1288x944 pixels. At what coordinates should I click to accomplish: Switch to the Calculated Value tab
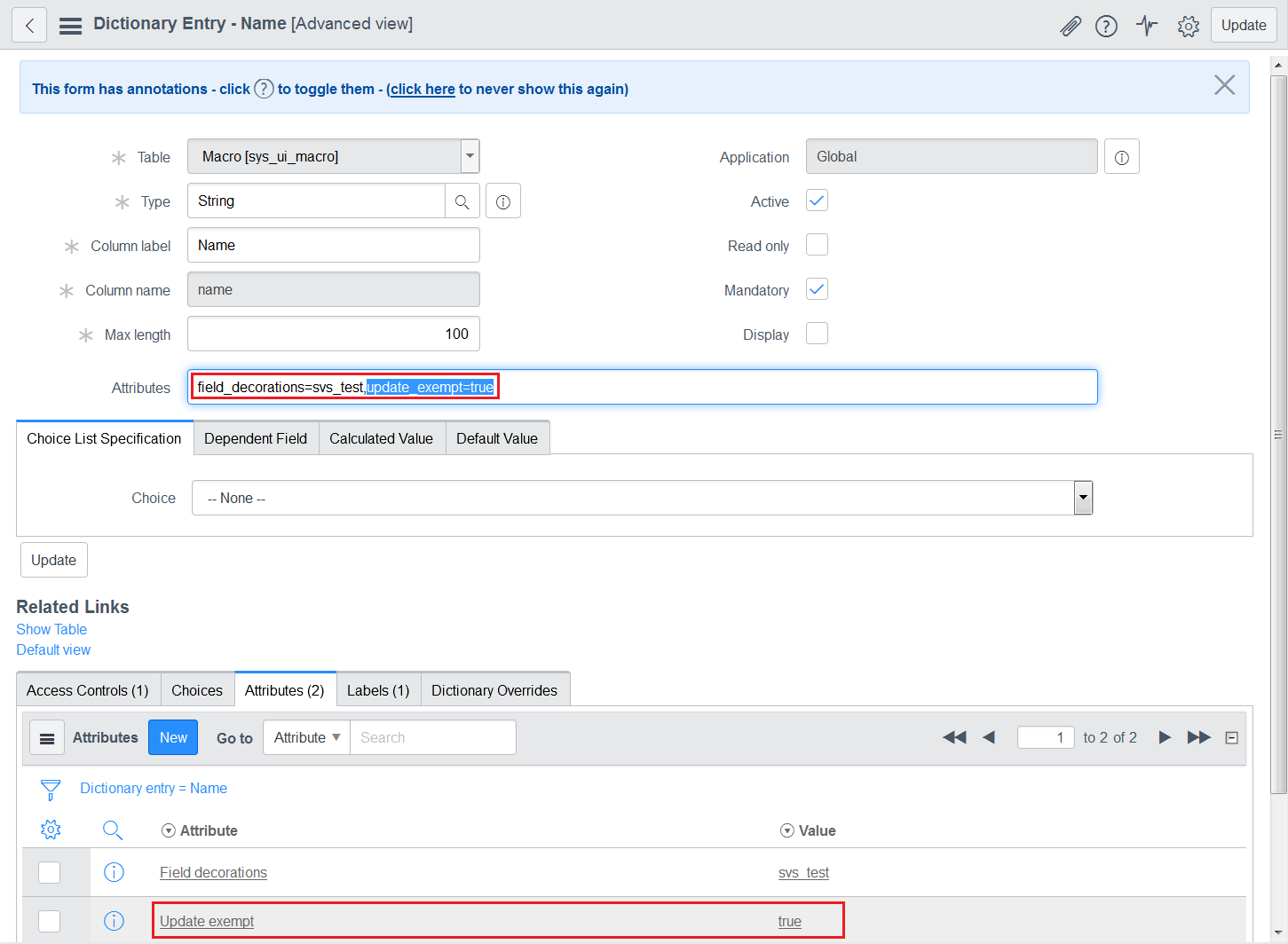point(381,438)
